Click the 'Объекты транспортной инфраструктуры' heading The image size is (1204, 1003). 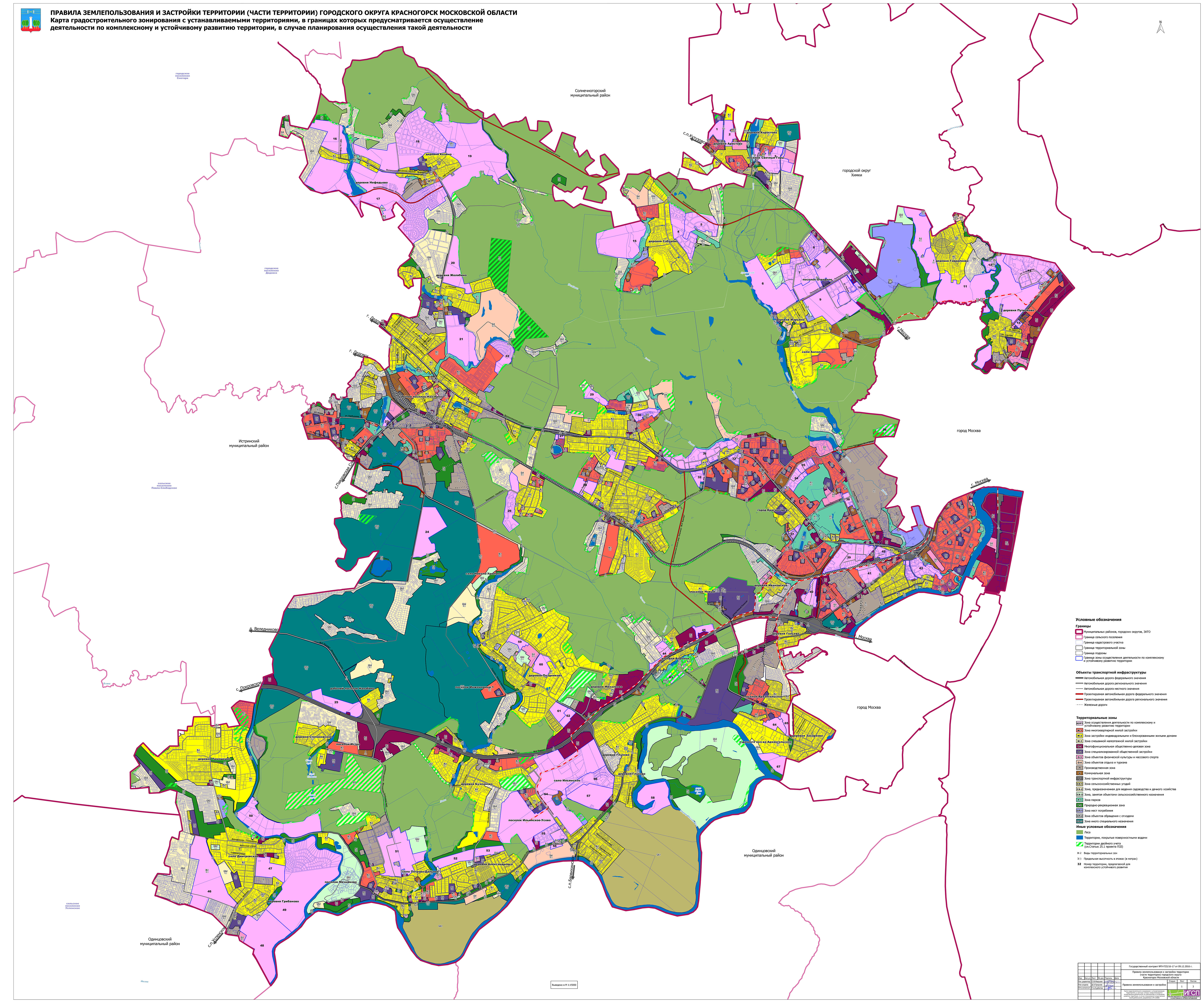pos(1111,672)
